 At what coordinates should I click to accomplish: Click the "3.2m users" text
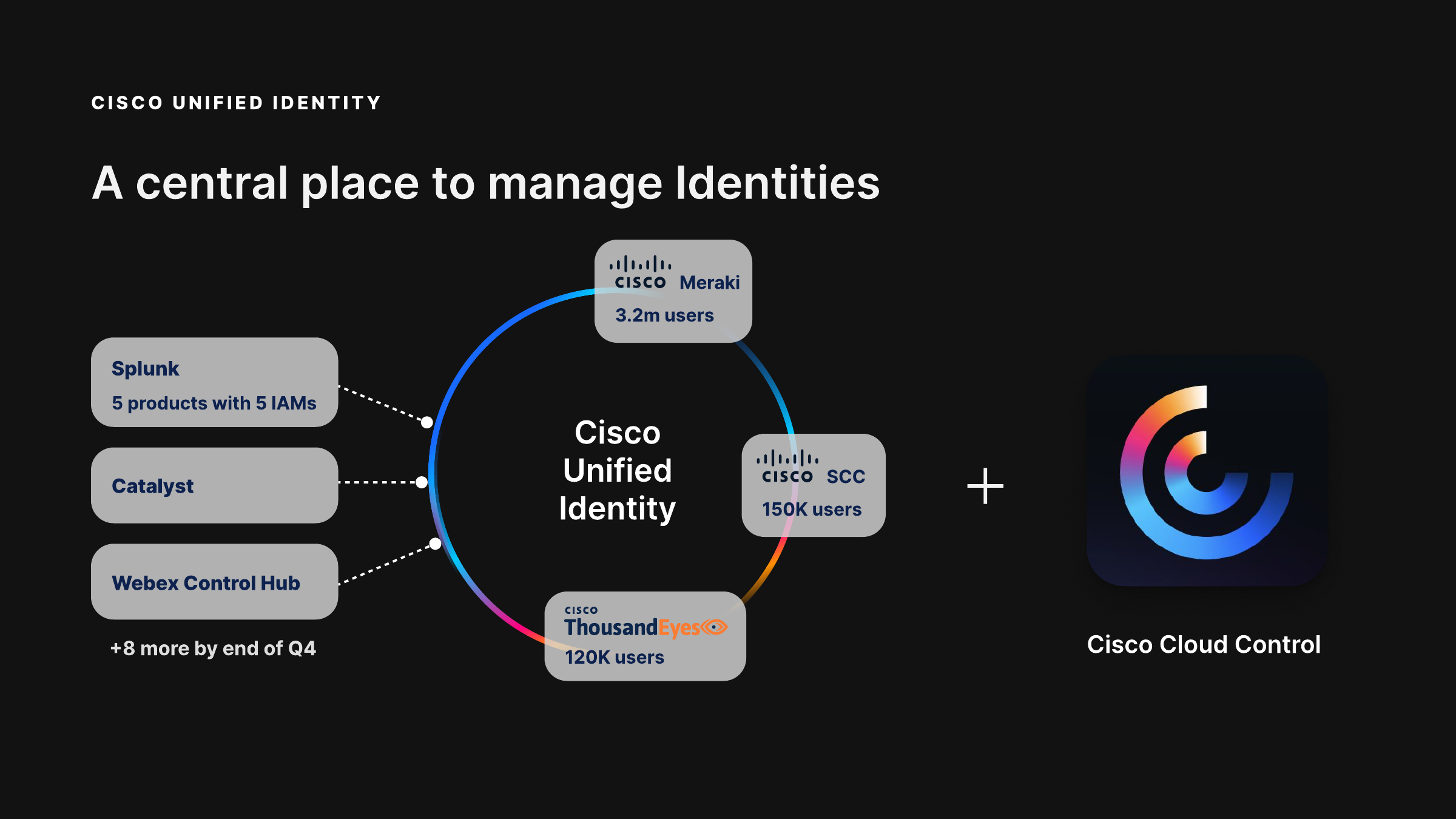pyautogui.click(x=665, y=315)
